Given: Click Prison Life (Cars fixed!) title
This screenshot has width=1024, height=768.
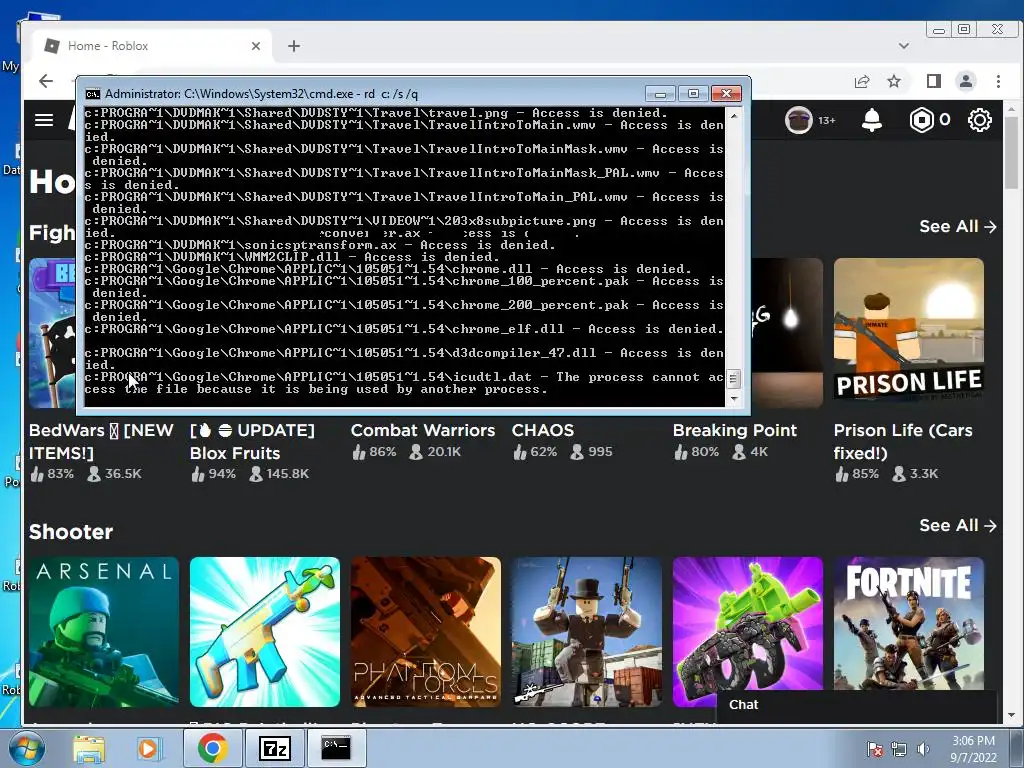Looking at the screenshot, I should point(903,441).
